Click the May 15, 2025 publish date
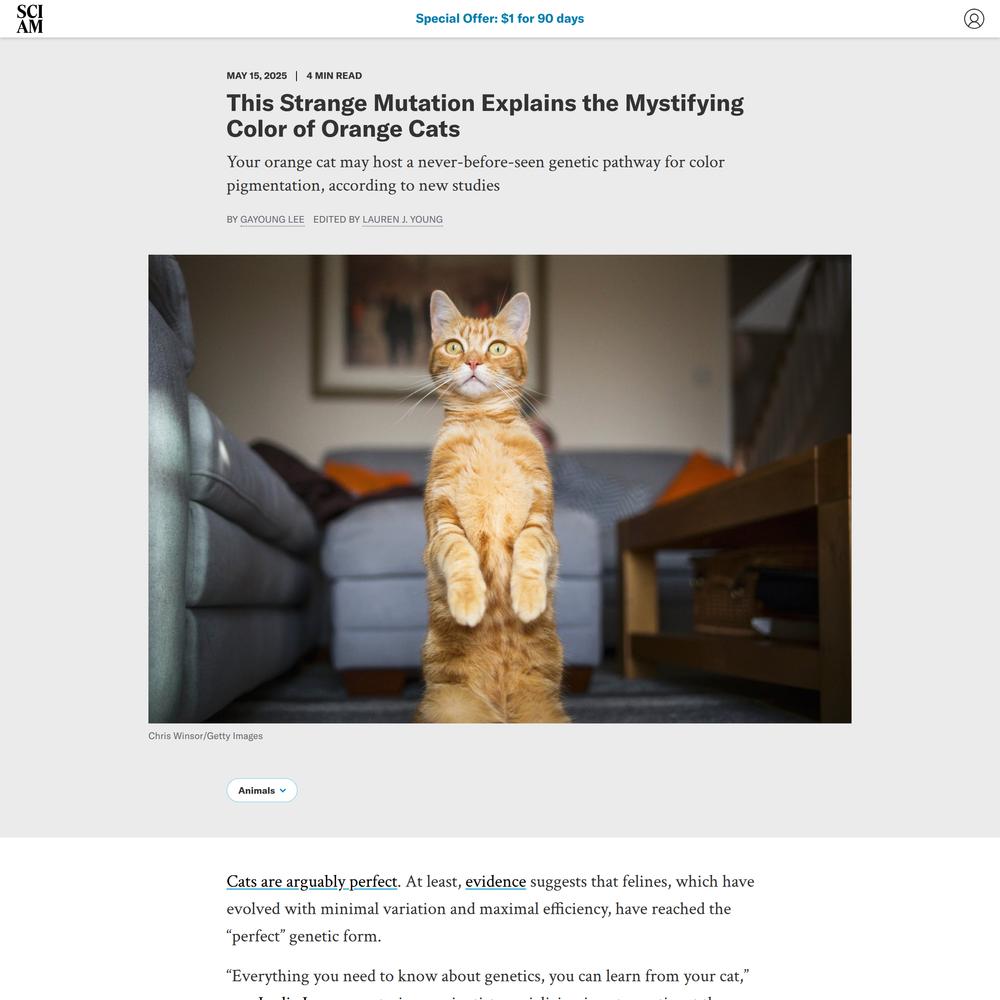1000x1000 pixels. (x=256, y=75)
